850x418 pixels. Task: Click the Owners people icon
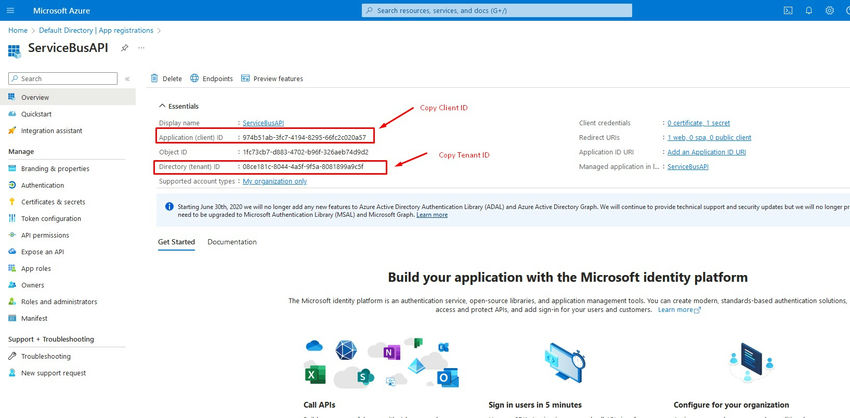click(x=12, y=285)
